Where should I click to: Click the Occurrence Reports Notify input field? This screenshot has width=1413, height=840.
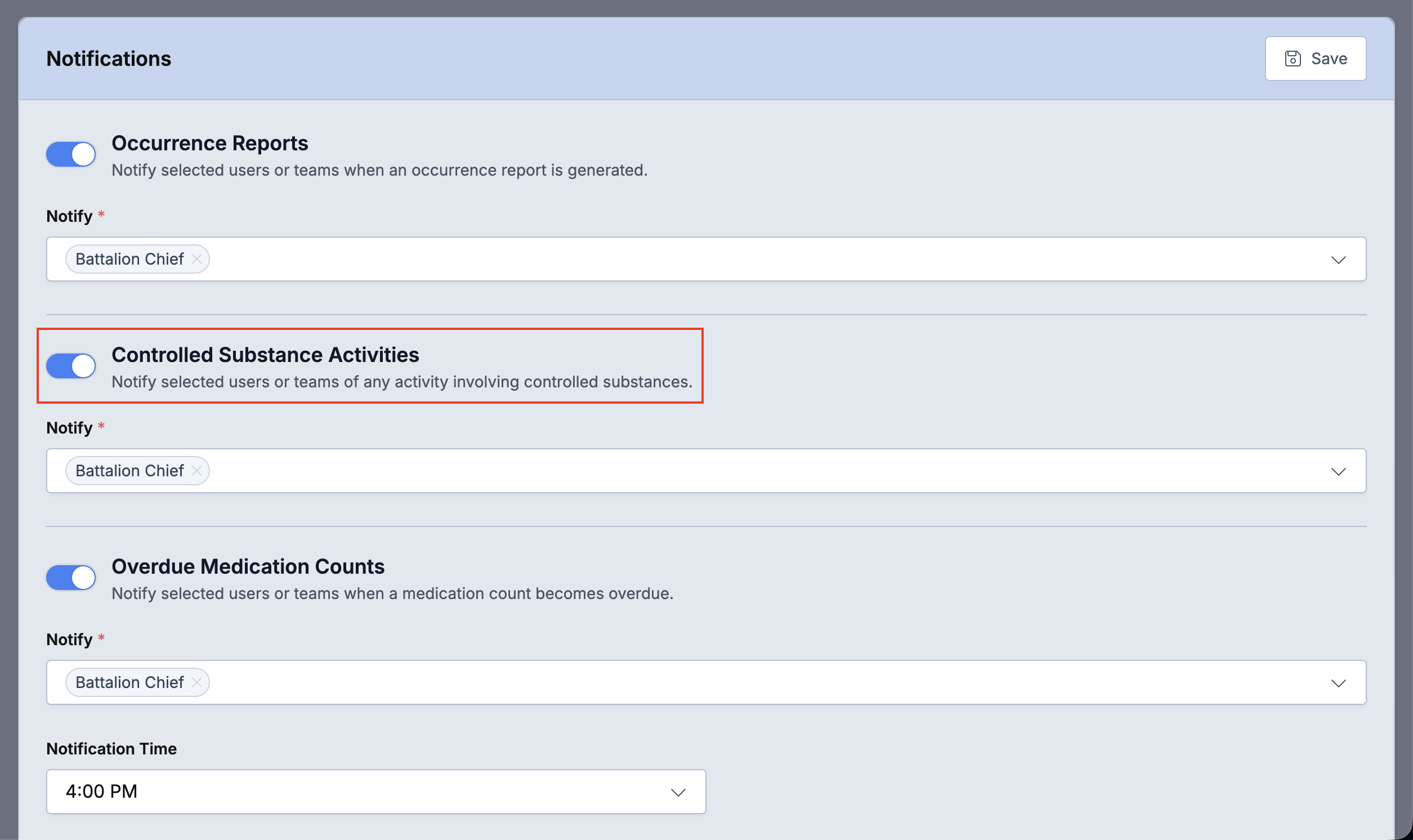[x=706, y=259]
